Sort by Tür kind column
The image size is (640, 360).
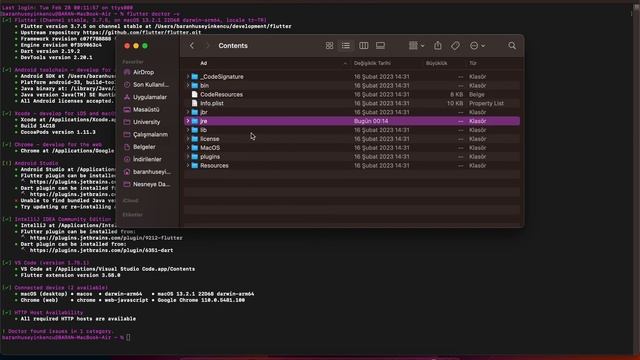(473, 63)
